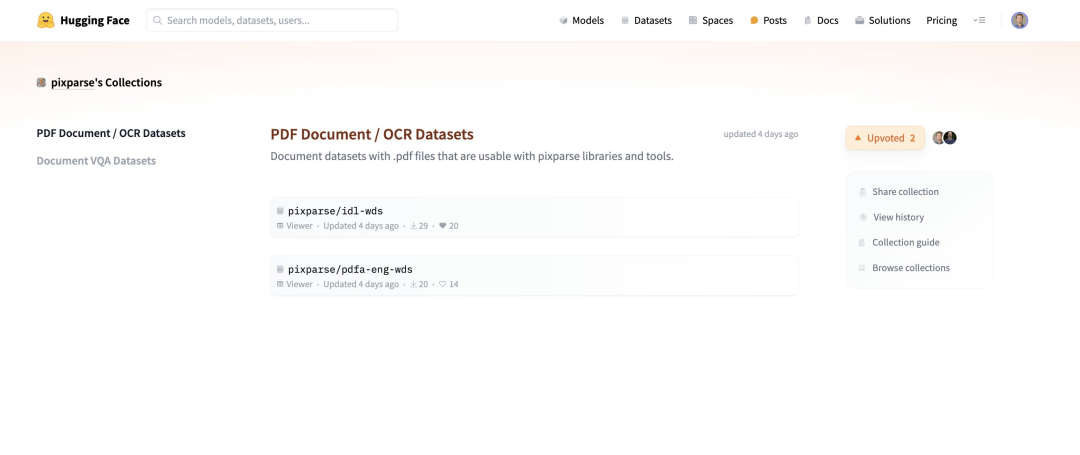Click the PDF Document / OCR Datasets heading

coord(372,134)
